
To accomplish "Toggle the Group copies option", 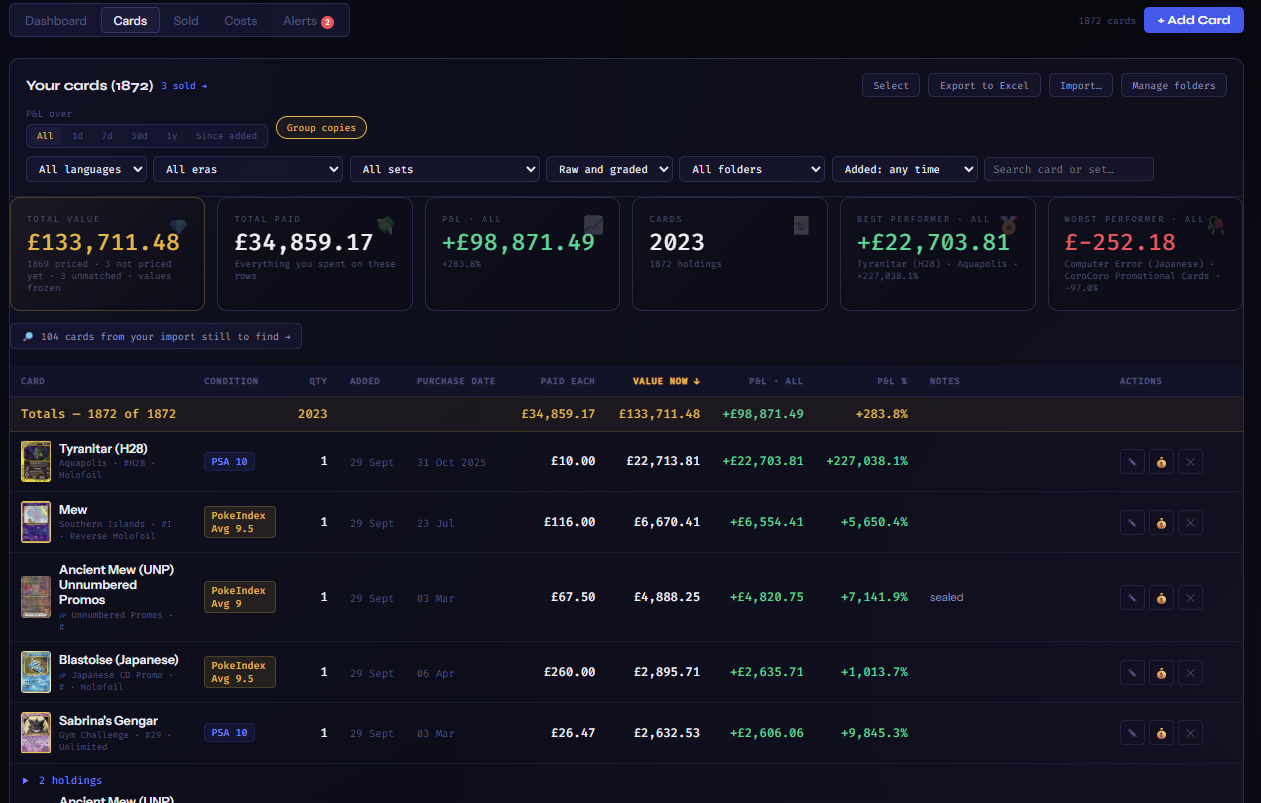I will [x=322, y=128].
